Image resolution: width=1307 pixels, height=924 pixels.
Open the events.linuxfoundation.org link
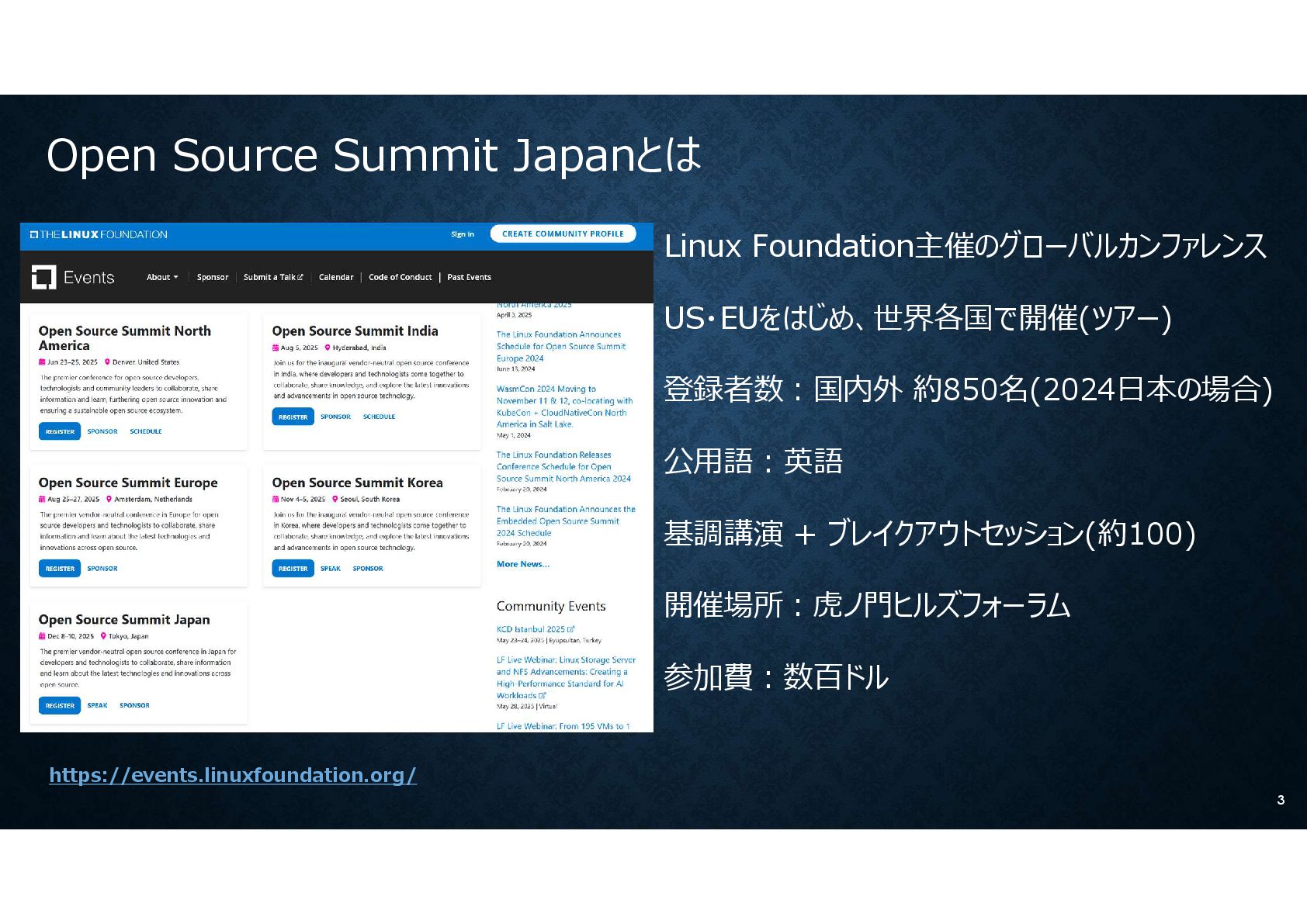point(233,775)
